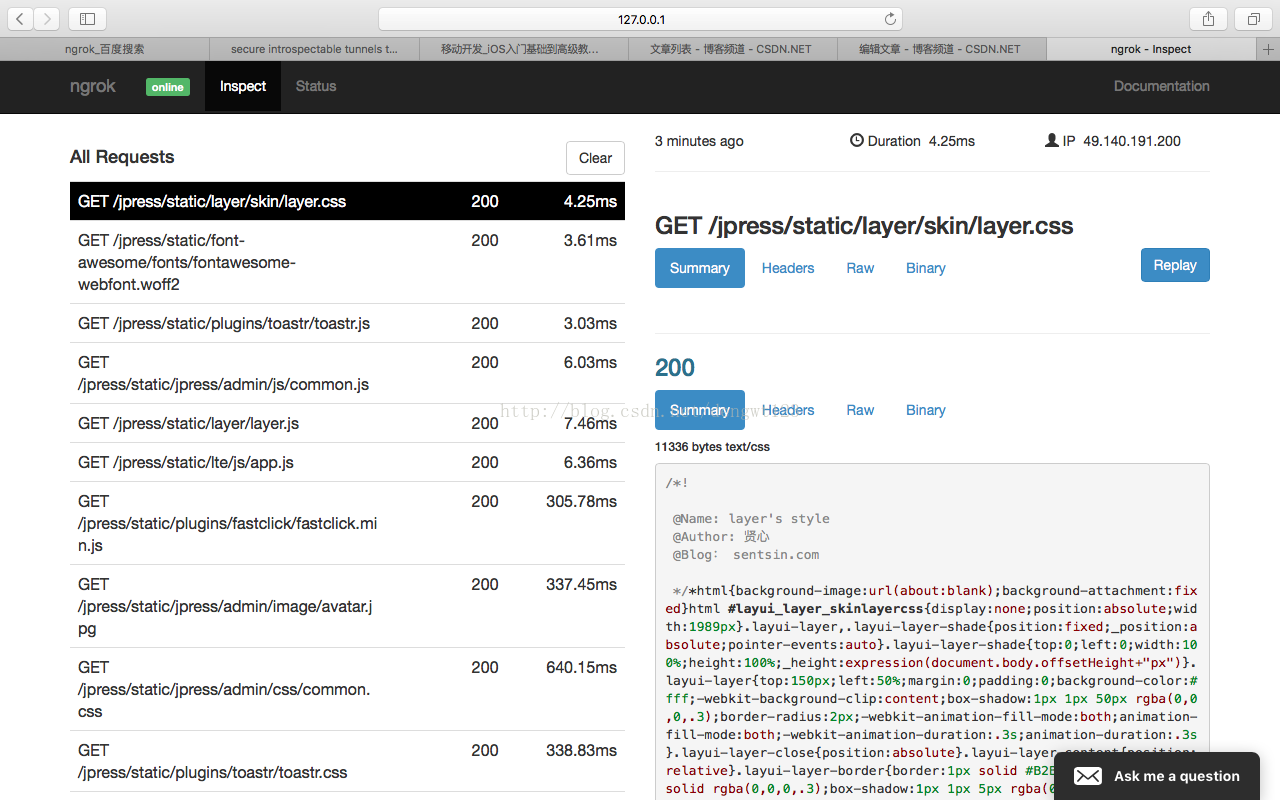Open the Ask me a question chat

(1157, 776)
